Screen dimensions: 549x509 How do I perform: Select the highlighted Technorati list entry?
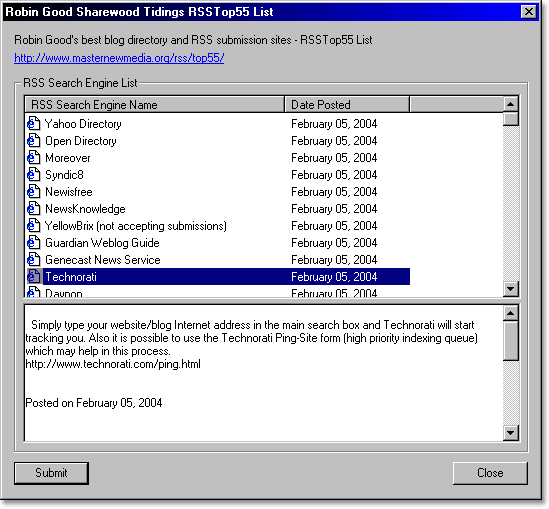(218, 277)
